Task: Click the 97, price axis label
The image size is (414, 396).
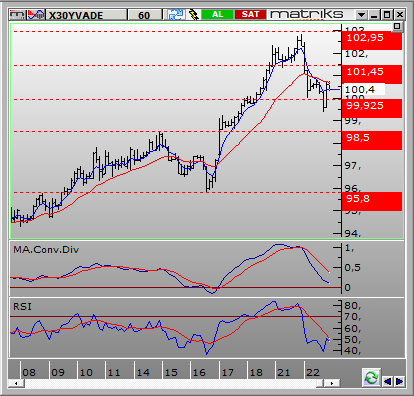Action: click(x=353, y=166)
